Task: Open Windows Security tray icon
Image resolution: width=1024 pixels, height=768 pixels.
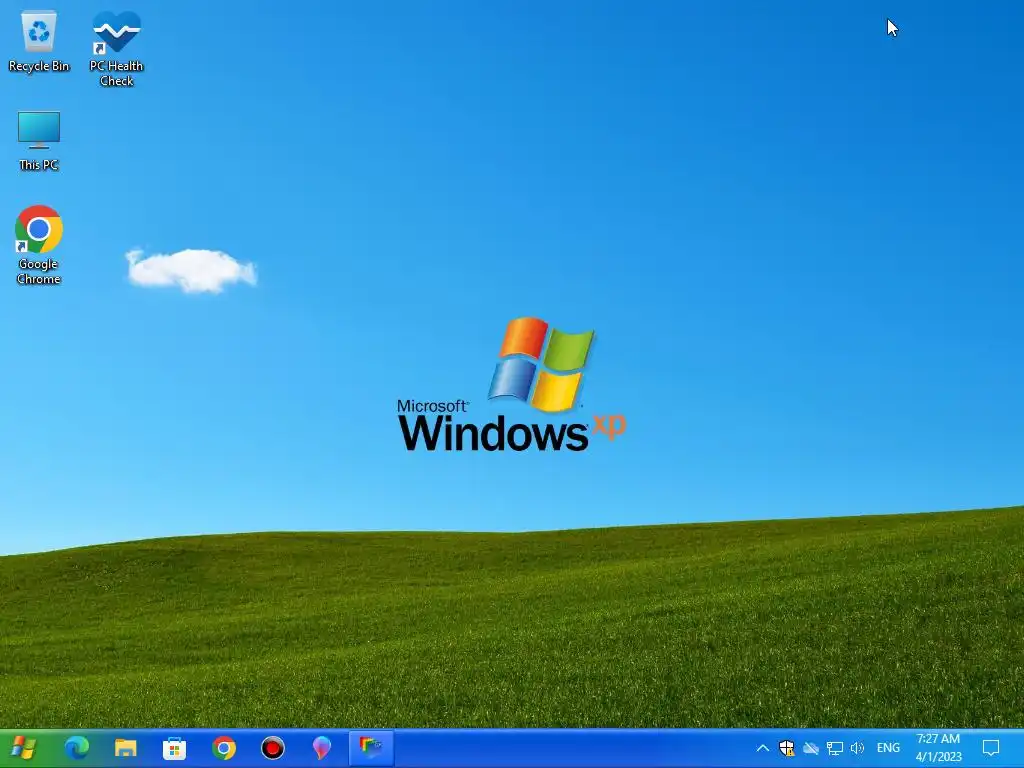Action: 786,748
